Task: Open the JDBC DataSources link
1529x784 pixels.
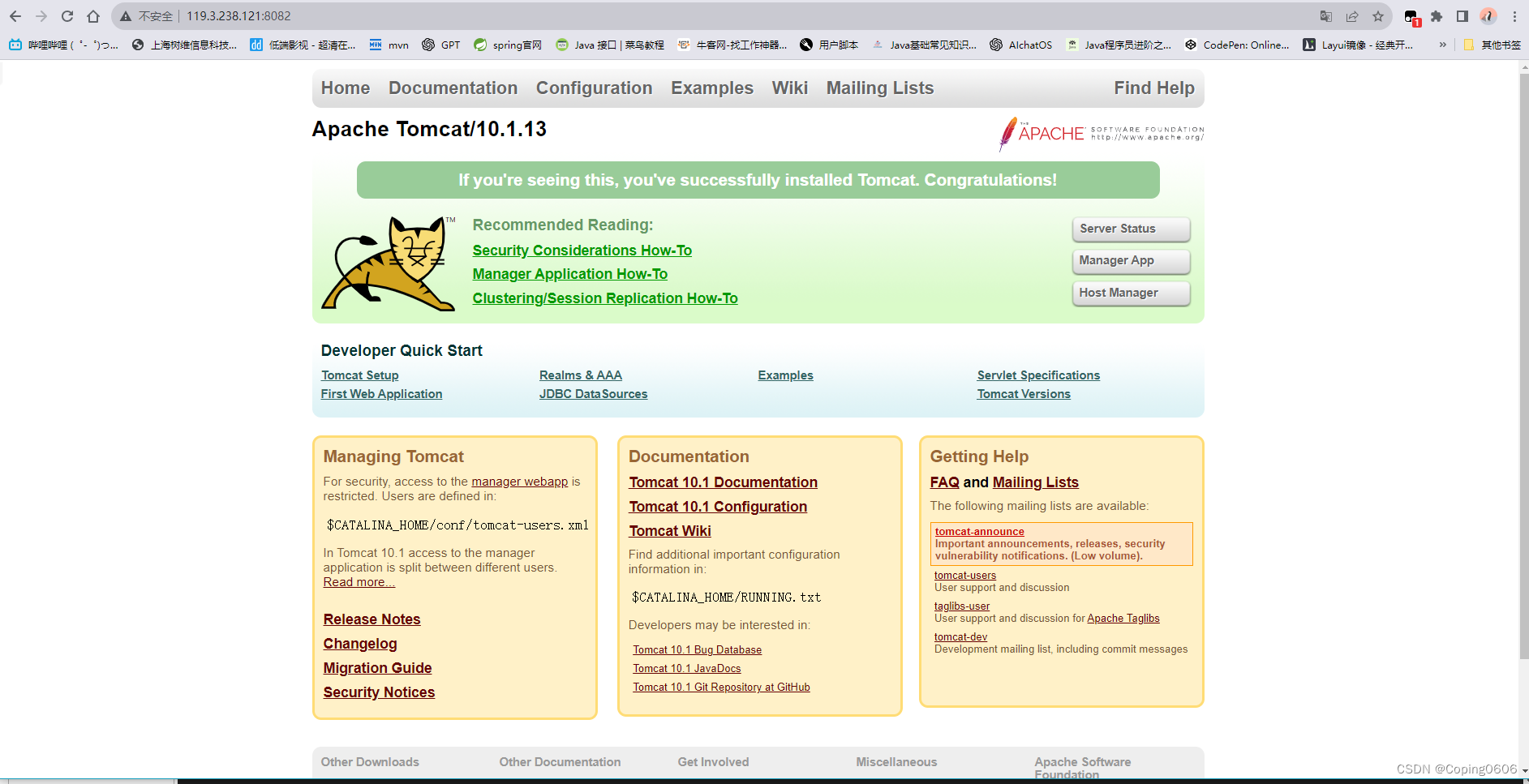Action: pyautogui.click(x=594, y=394)
